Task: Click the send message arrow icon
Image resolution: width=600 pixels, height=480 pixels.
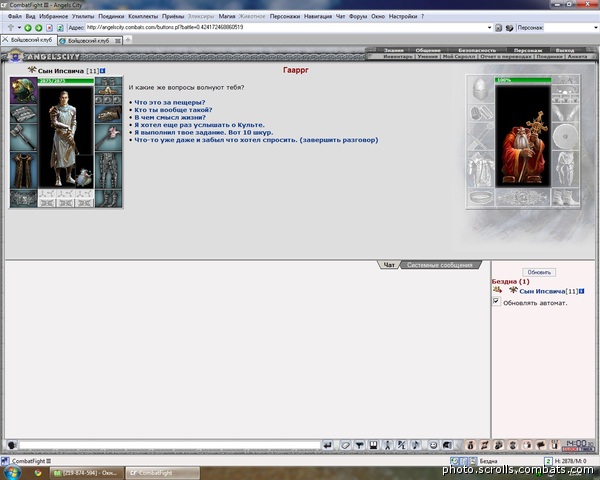Action: tap(328, 445)
